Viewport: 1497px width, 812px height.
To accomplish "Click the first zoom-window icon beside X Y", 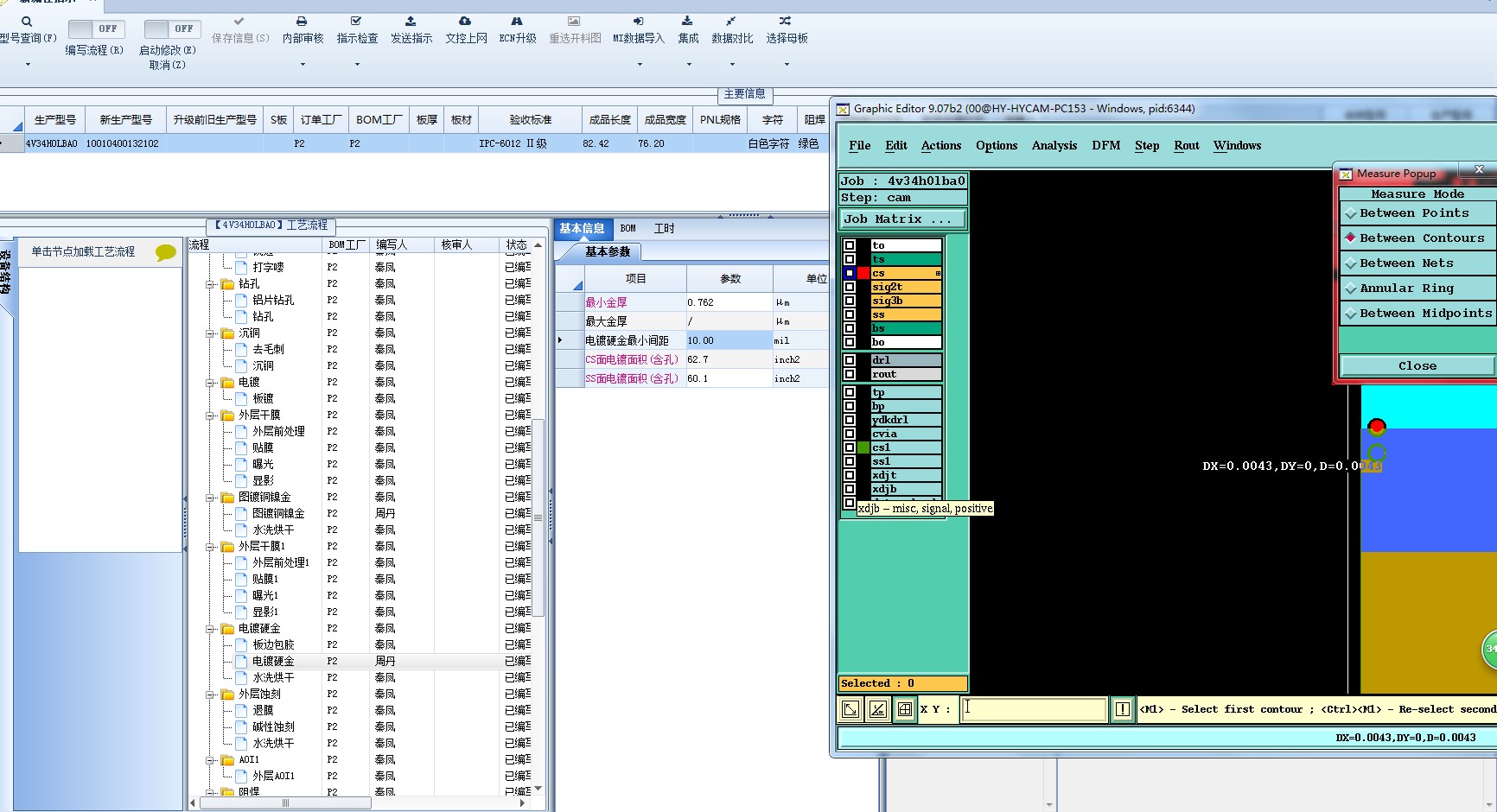I will pos(850,709).
